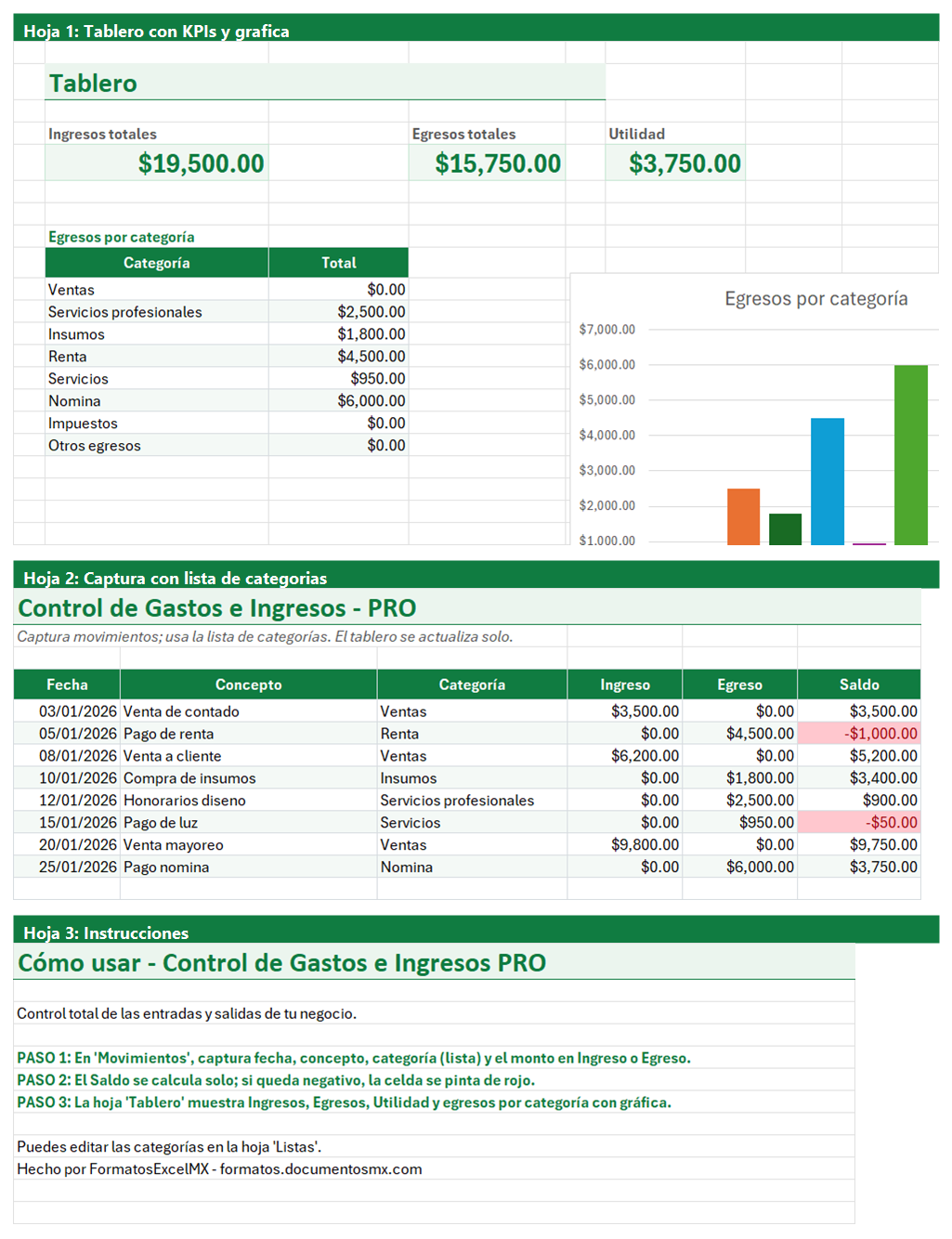952x1239 pixels.
Task: Select the date 10/01/2026
Action: 67,778
